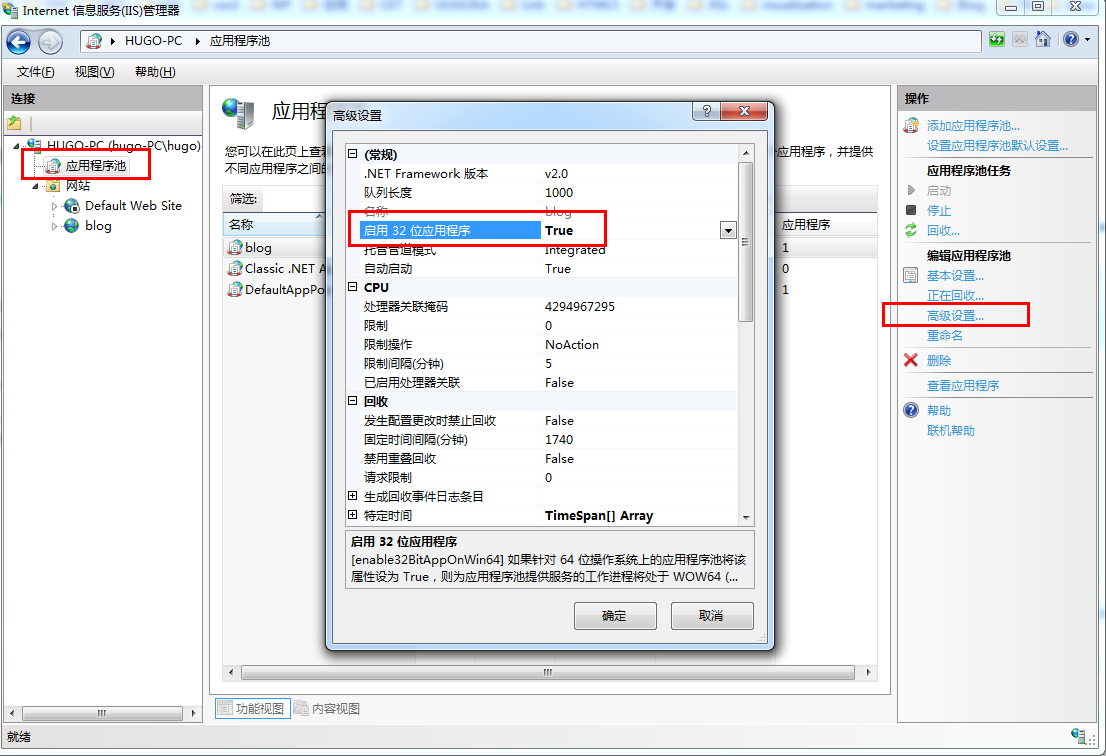This screenshot has width=1106, height=756.
Task: Click the blog application pool icon in list
Action: [x=235, y=248]
